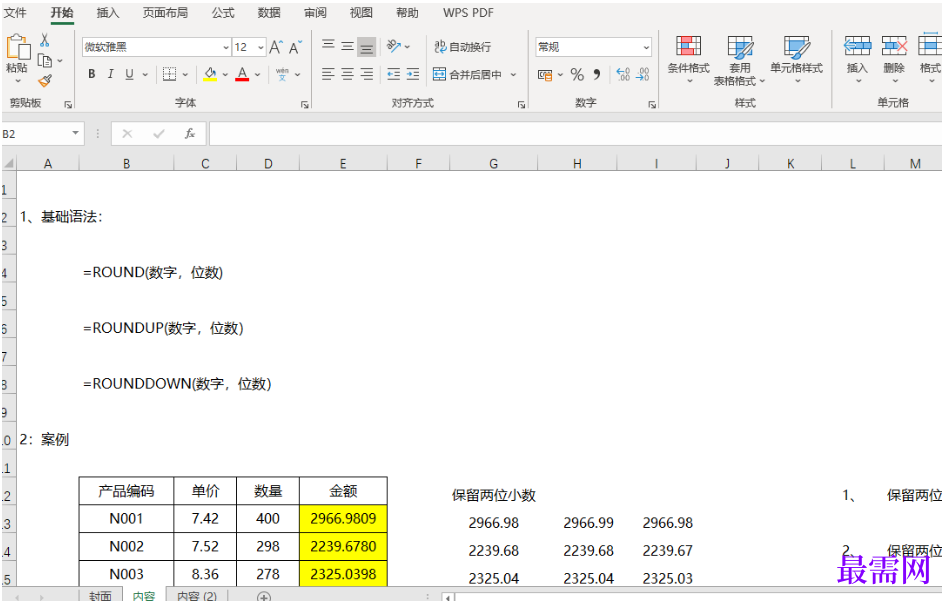Screen dimensions: 949x601
Task: Click the insert function fx icon
Action: click(x=189, y=134)
